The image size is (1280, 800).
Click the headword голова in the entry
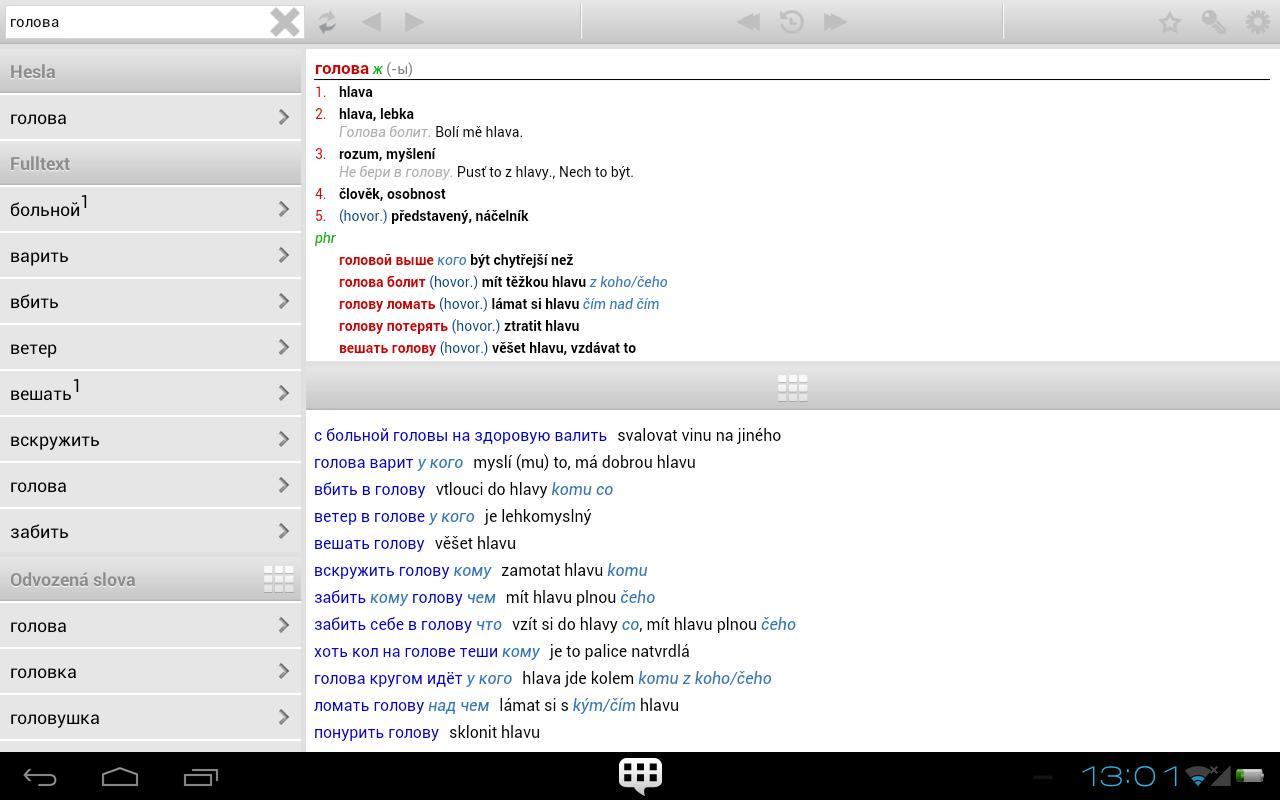click(x=342, y=68)
